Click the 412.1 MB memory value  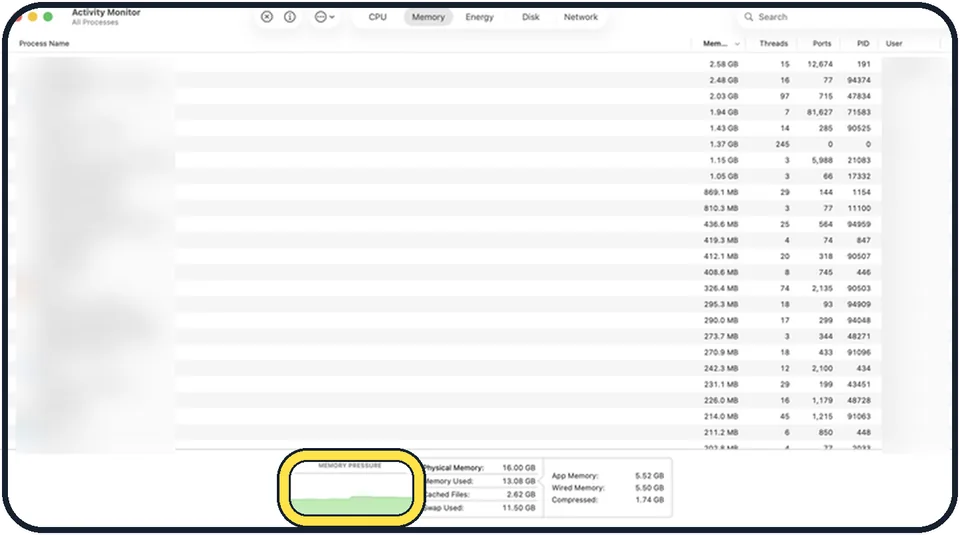pyautogui.click(x=721, y=256)
